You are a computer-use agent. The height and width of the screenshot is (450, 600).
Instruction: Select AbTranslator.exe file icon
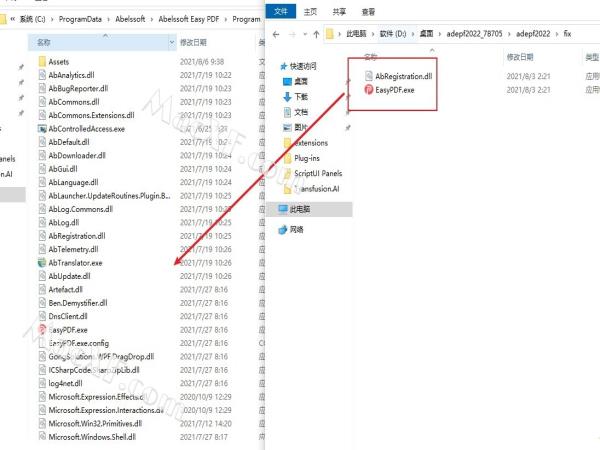[42, 263]
